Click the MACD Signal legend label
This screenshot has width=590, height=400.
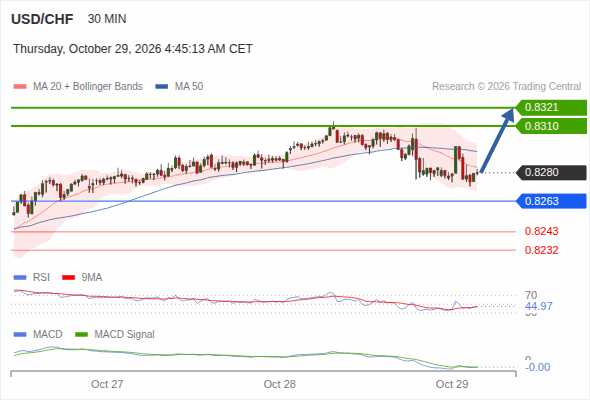click(x=125, y=334)
